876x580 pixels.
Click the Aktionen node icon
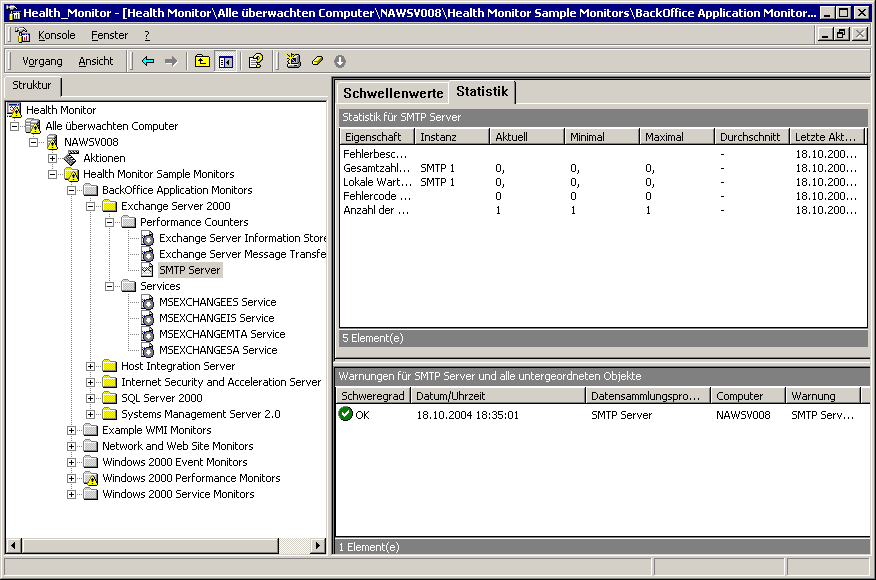72,158
